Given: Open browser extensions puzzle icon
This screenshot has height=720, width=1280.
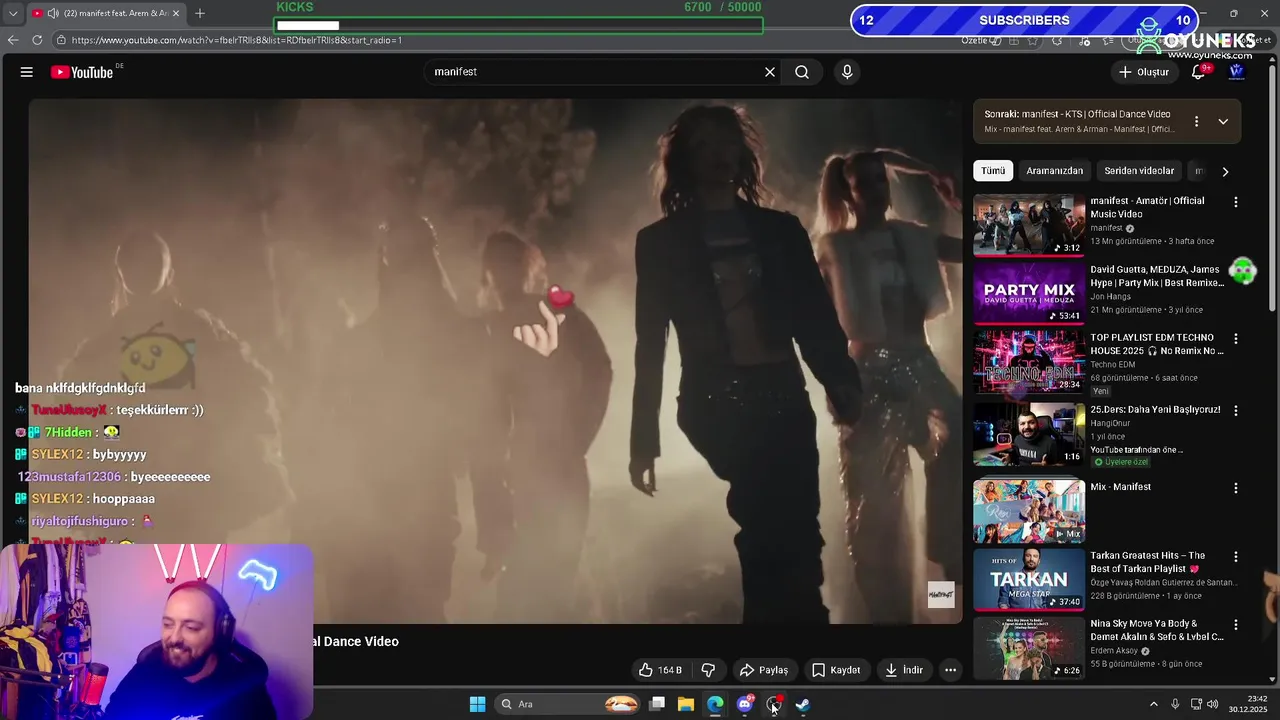Looking at the screenshot, I should (x=1057, y=40).
